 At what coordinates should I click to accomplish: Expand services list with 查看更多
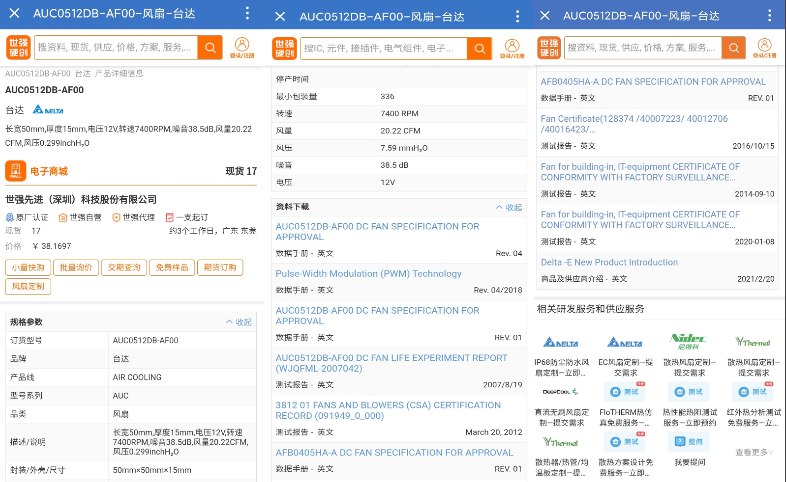tap(753, 452)
